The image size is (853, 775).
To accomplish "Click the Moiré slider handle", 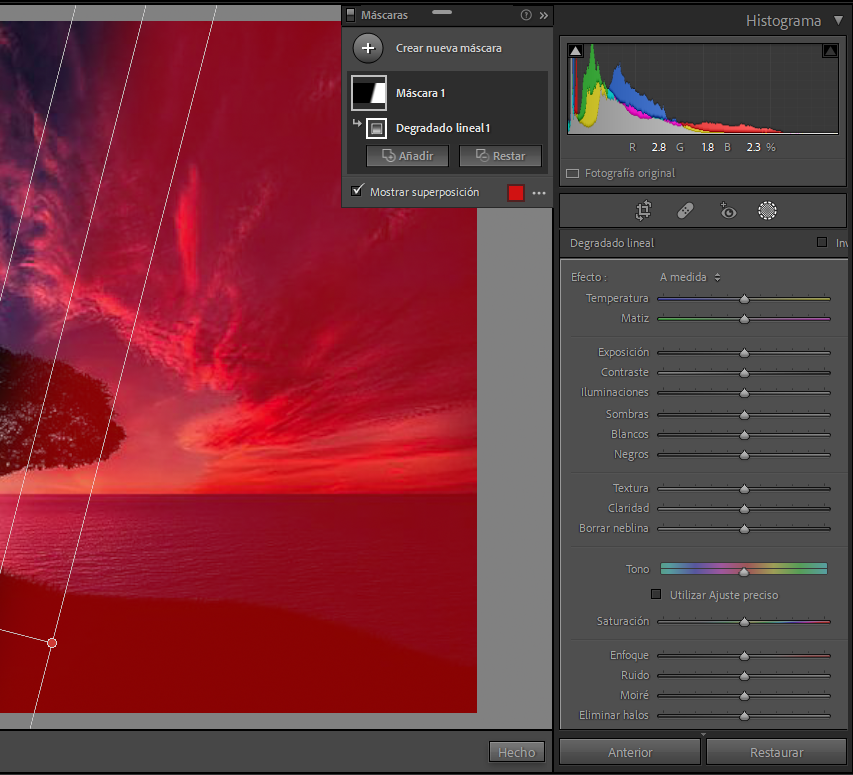I will pos(744,696).
